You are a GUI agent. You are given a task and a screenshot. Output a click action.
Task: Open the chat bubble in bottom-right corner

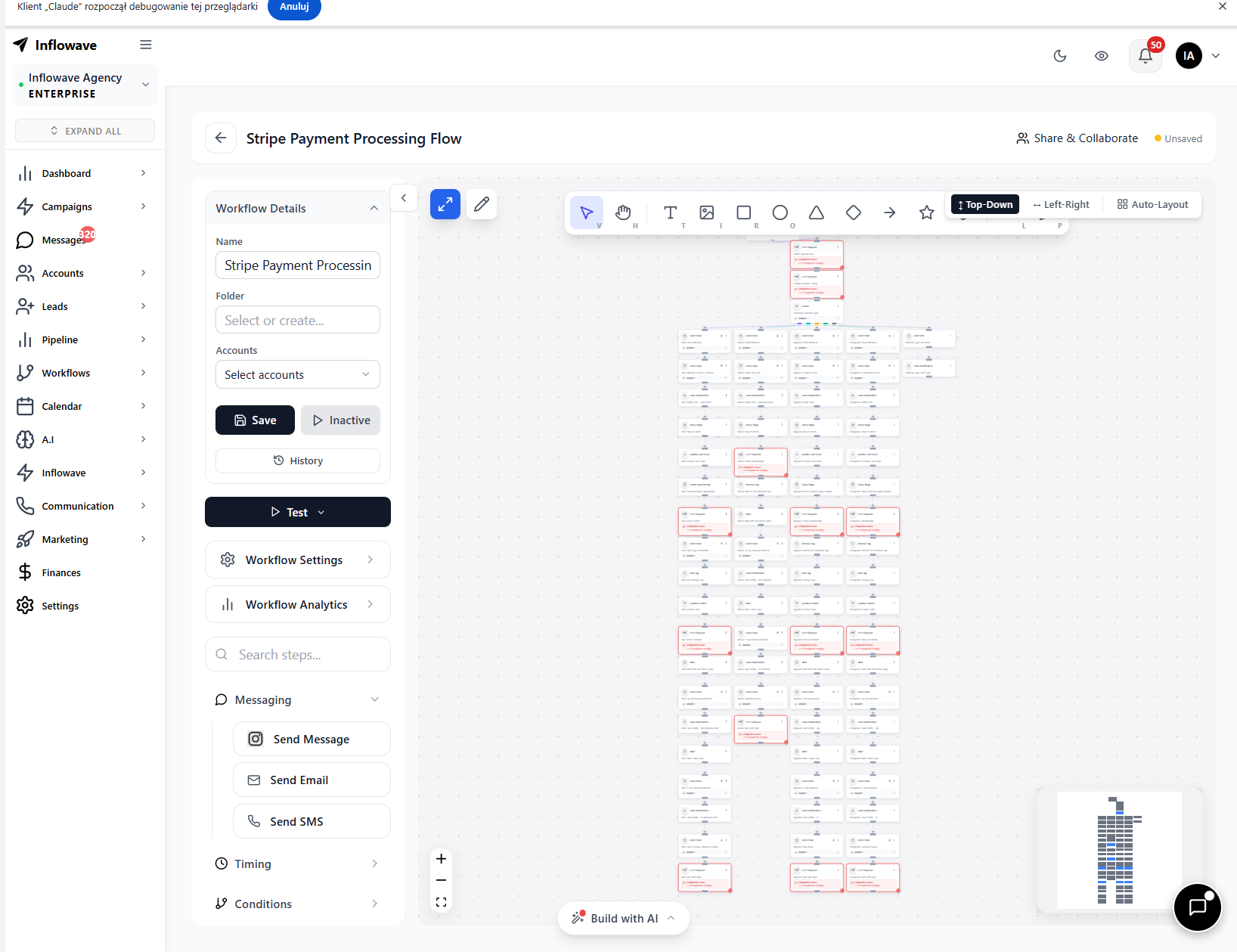(1198, 907)
